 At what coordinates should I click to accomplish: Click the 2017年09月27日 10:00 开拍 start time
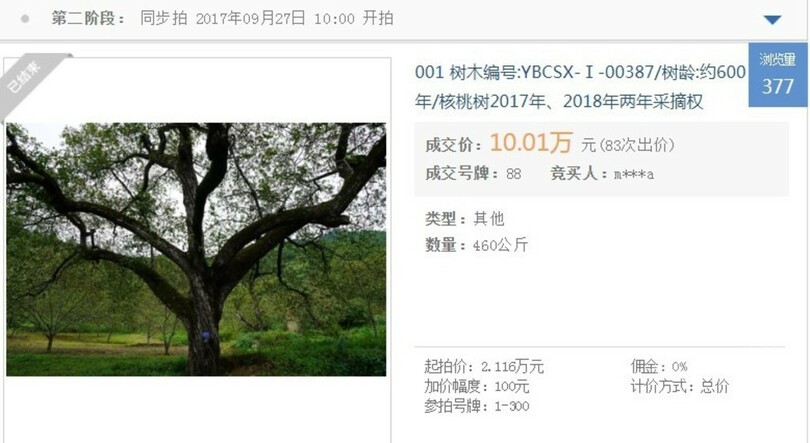pyautogui.click(x=294, y=19)
